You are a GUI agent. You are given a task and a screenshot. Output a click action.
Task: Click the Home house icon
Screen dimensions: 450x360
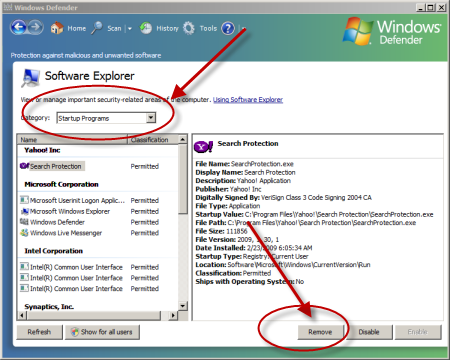[57, 28]
